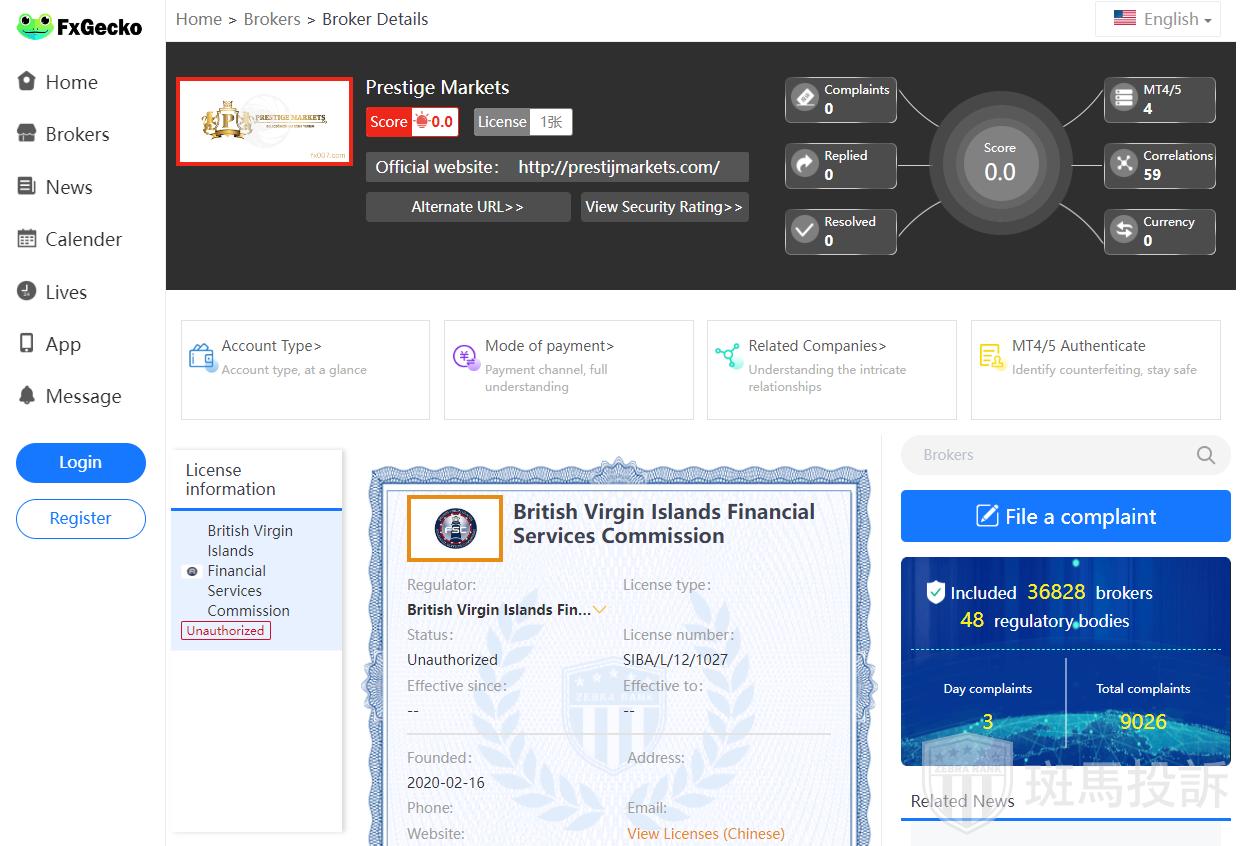Click the blue Login button

point(80,462)
